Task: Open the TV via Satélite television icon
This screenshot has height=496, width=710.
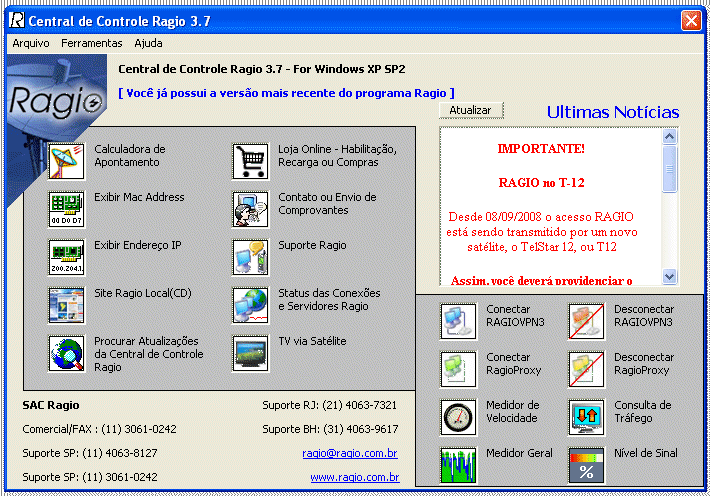Action: pyautogui.click(x=250, y=353)
